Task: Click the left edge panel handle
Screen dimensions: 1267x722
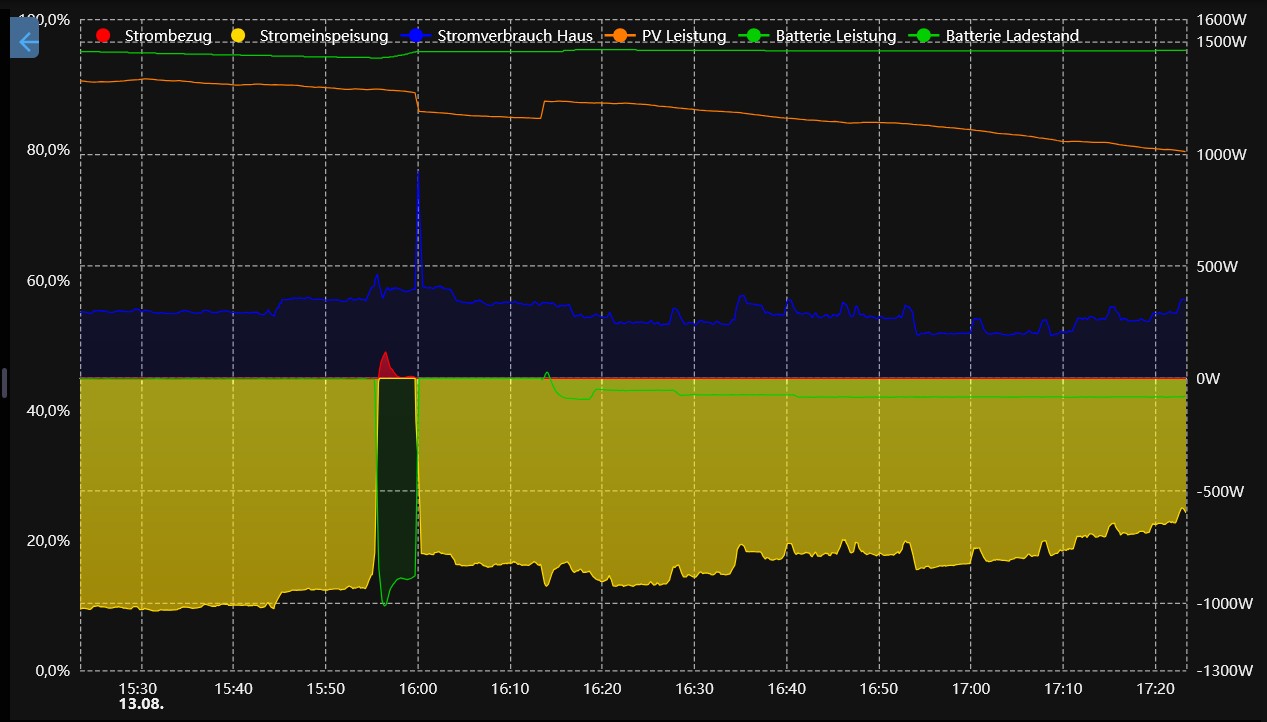Action: coord(5,383)
